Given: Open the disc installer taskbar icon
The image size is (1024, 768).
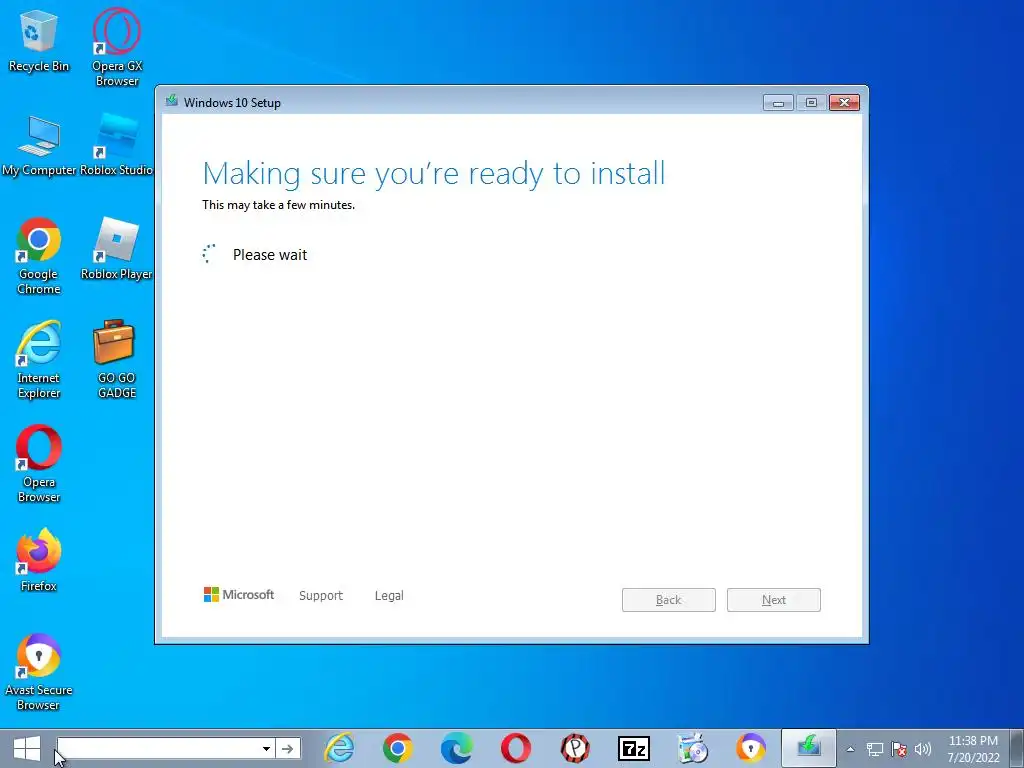Looking at the screenshot, I should [692, 748].
